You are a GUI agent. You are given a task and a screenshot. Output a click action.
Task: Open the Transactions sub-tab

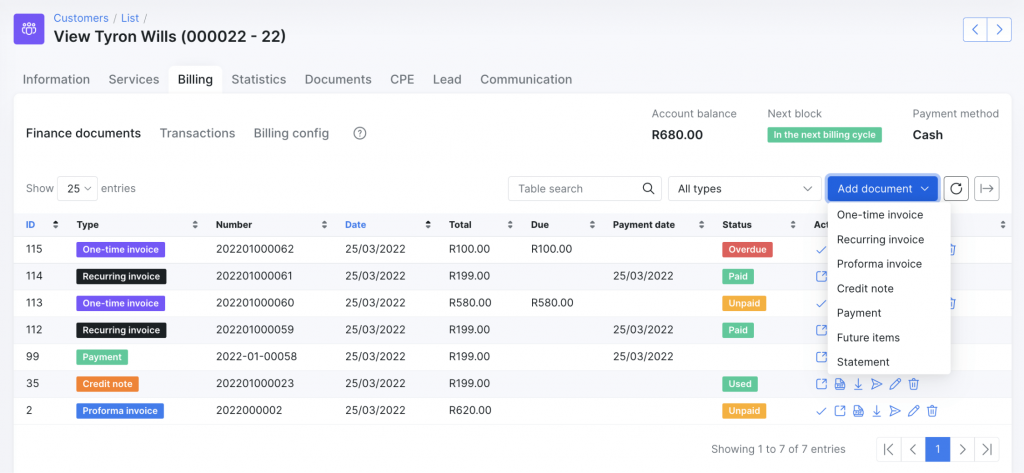(197, 133)
